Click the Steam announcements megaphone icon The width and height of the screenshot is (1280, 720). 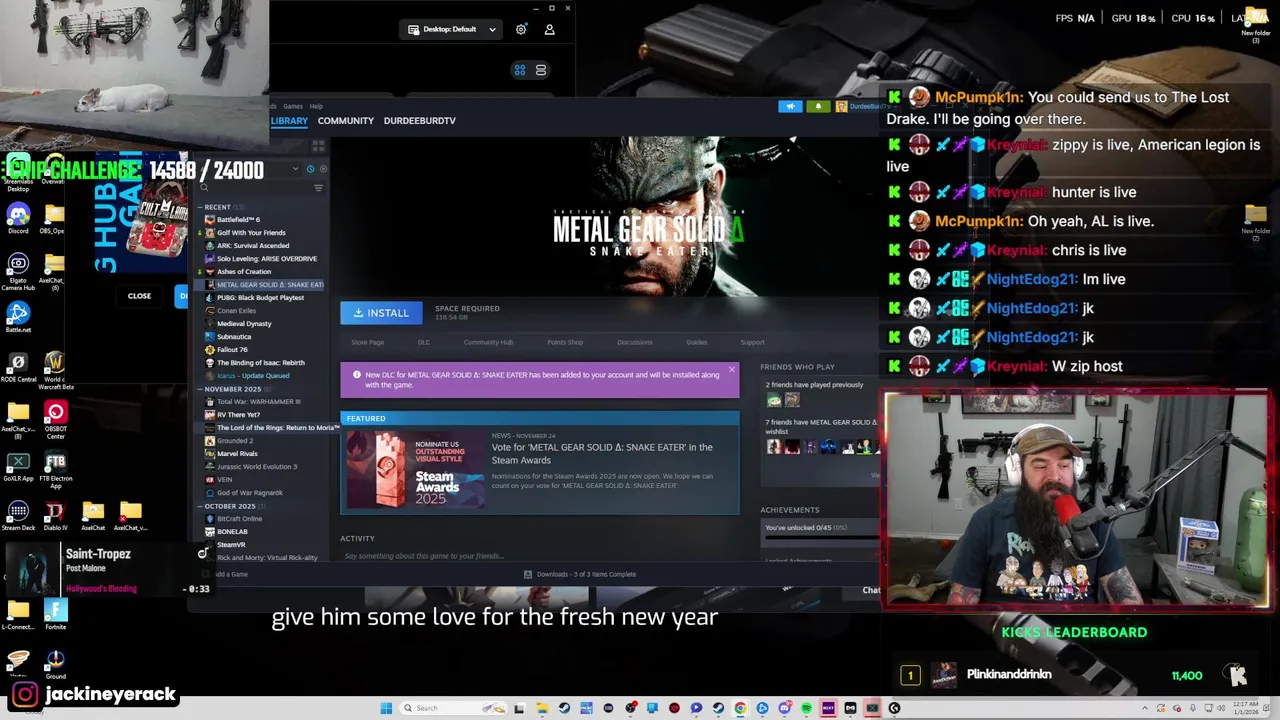tap(790, 106)
